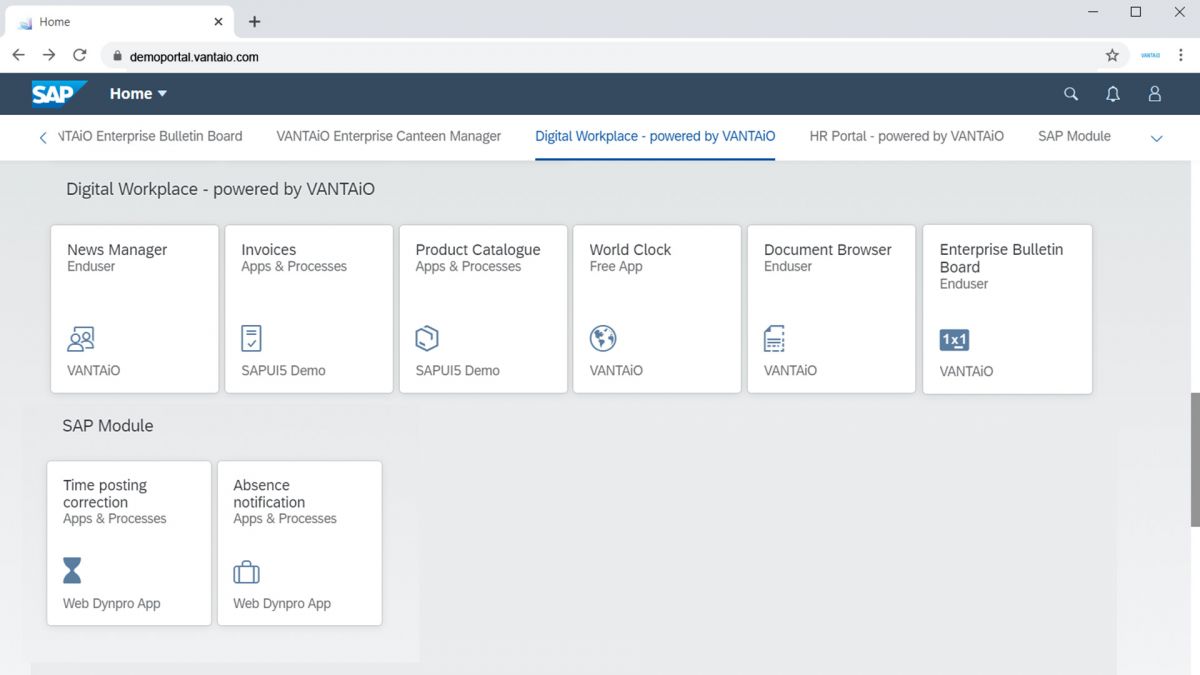Reload the page in browser
1200x675 pixels.
(80, 56)
